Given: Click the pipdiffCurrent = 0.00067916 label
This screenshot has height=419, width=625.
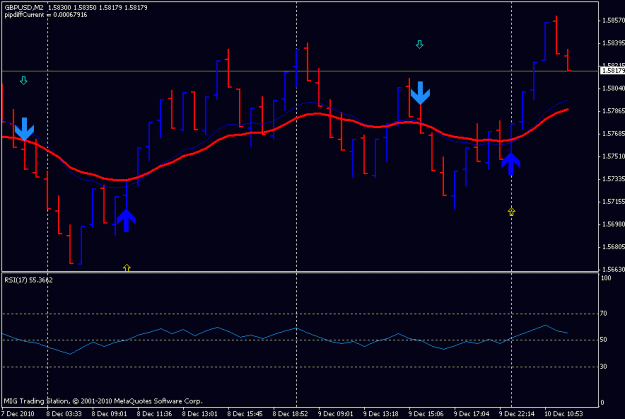Looking at the screenshot, I should point(46,15).
